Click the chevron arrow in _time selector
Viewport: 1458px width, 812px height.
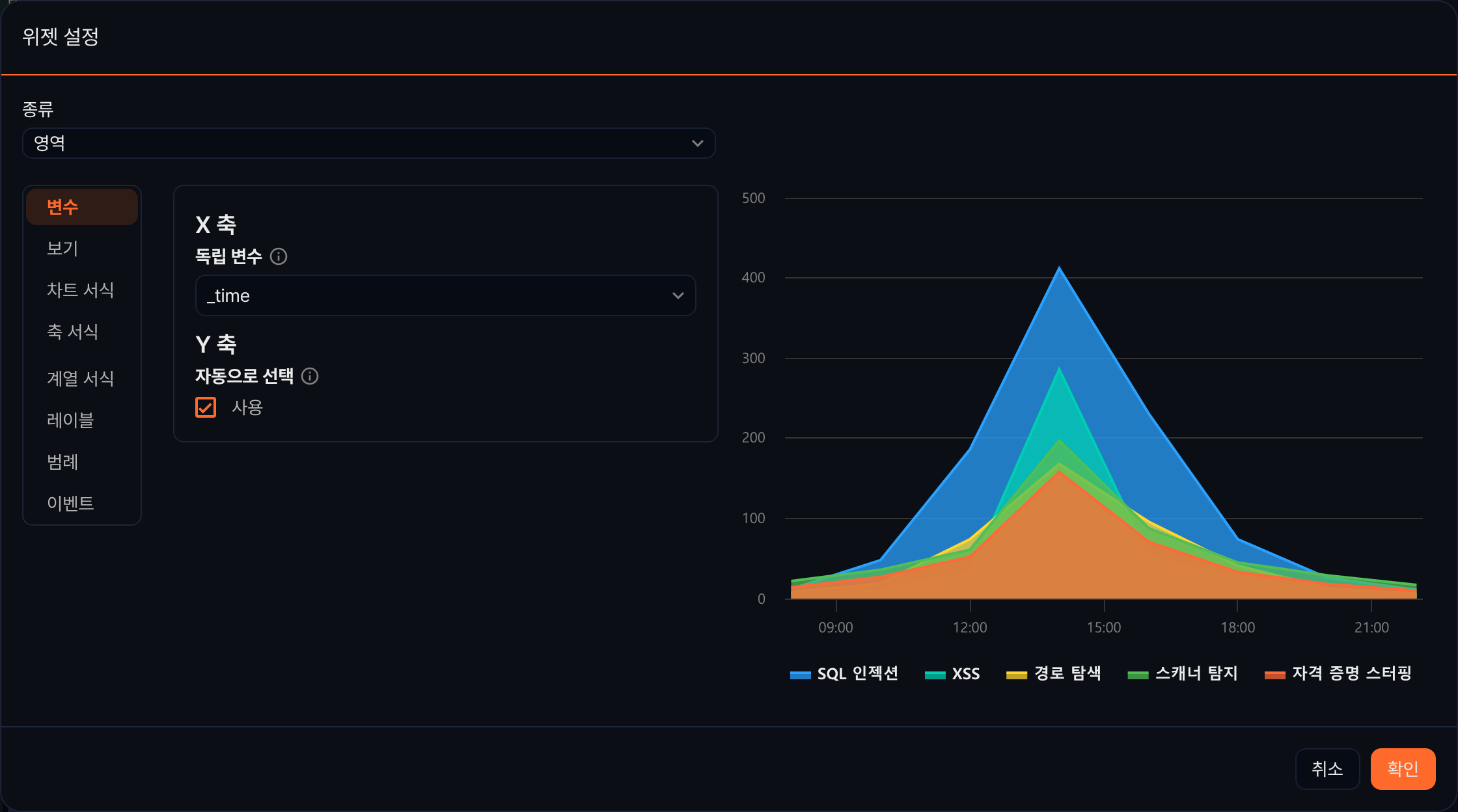click(678, 295)
